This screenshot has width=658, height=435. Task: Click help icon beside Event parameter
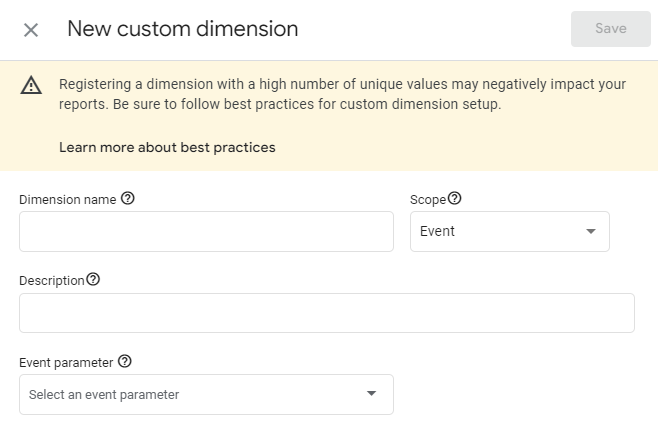(125, 361)
